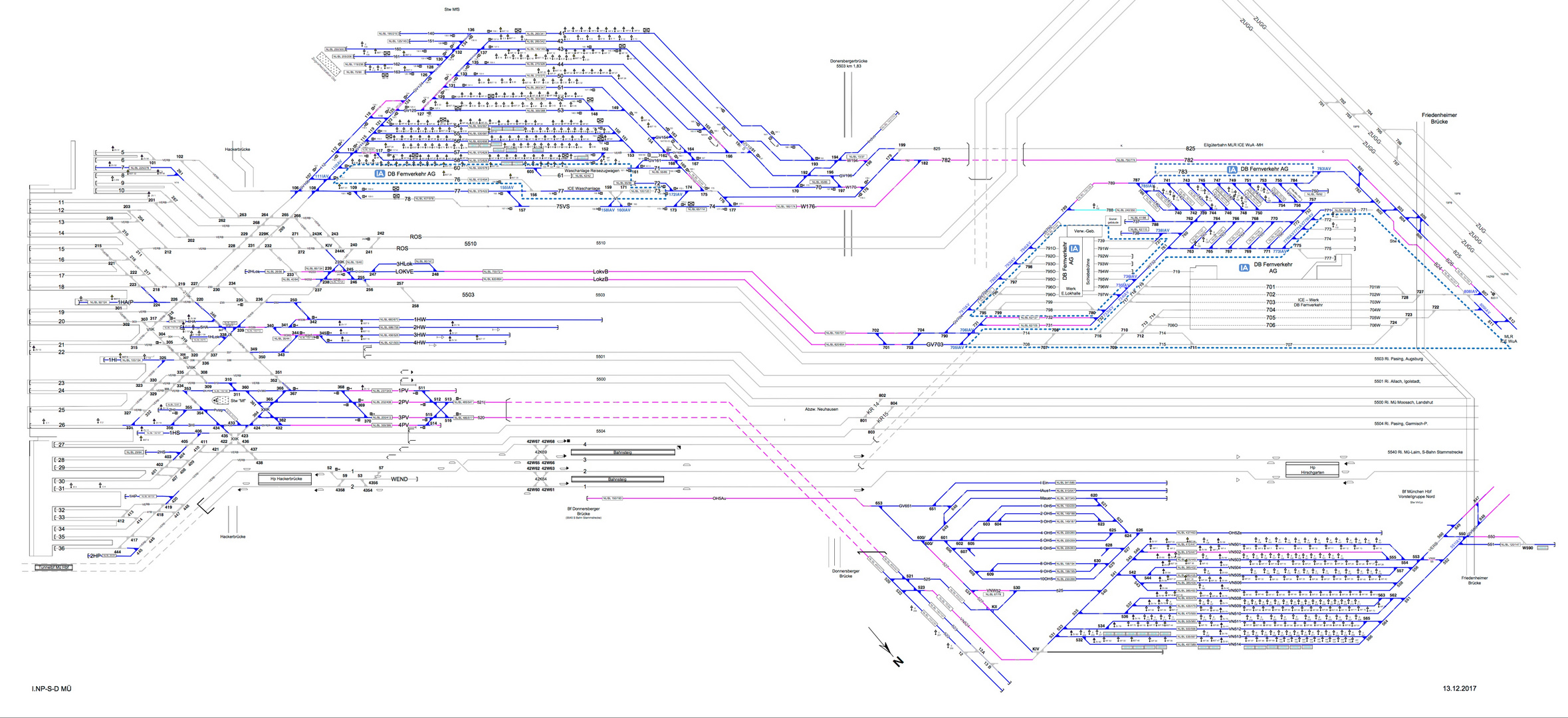Select the Hp Hirschgarten station box
Image resolution: width=1568 pixels, height=718 pixels.
pyautogui.click(x=1312, y=470)
